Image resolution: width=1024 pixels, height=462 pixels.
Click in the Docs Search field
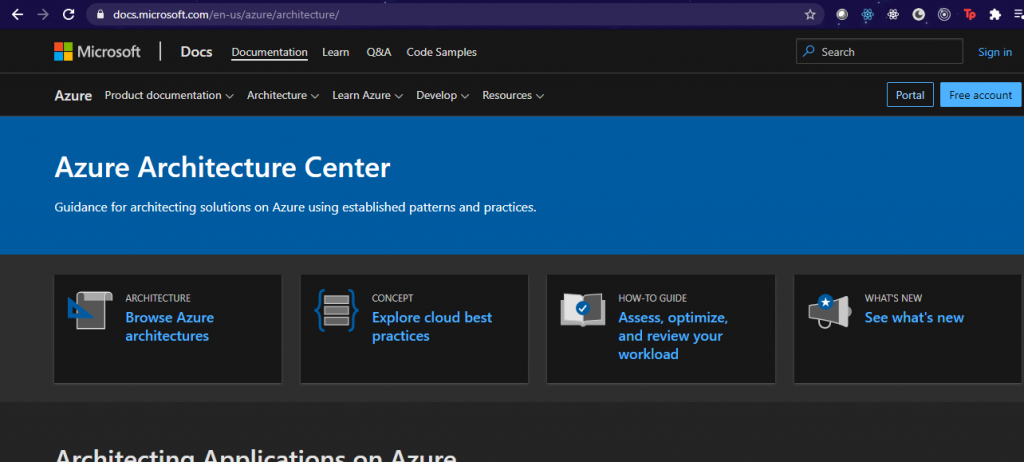click(885, 52)
